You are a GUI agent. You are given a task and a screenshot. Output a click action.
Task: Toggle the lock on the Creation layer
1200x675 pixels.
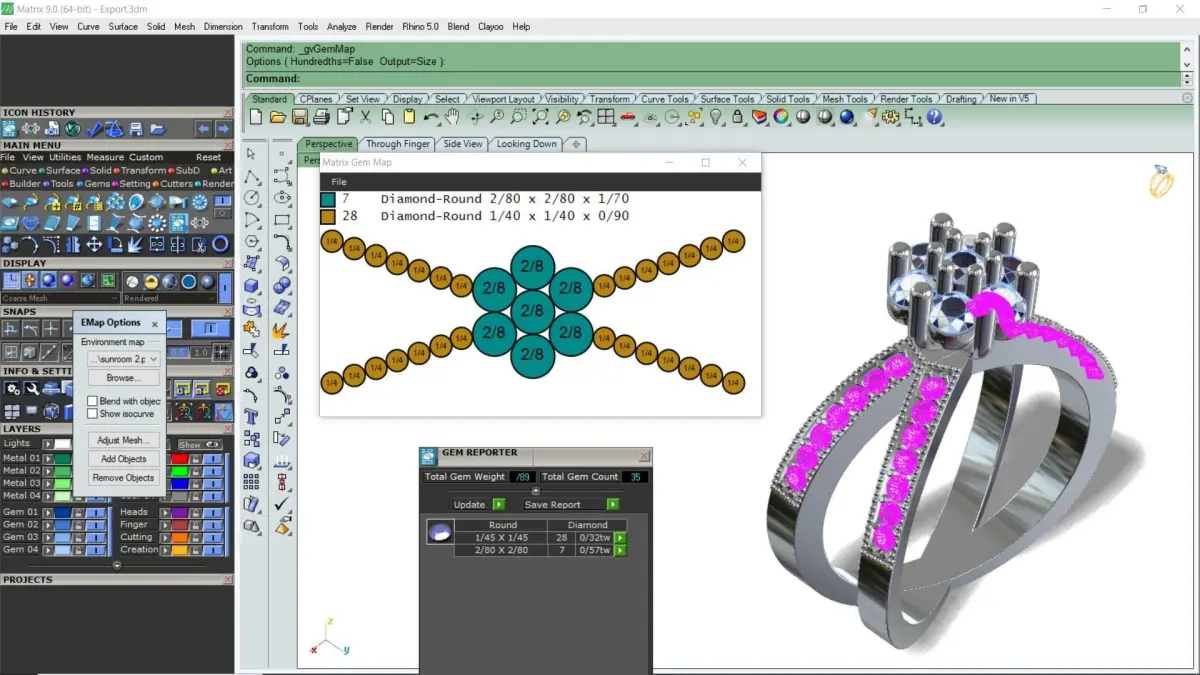[x=195, y=550]
